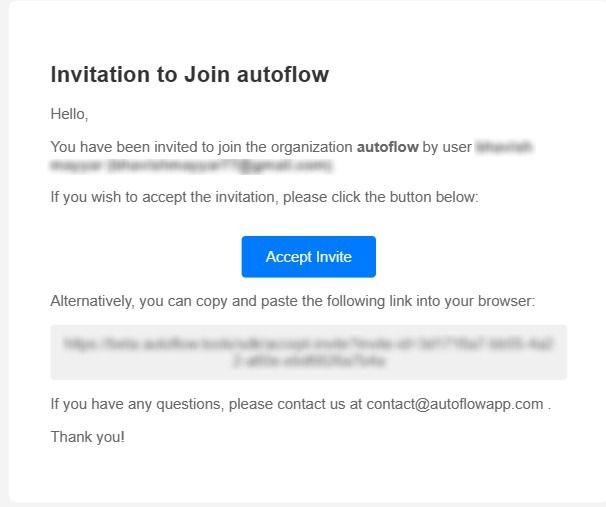Select the "Invitation to Join autoflow" heading

pyautogui.click(x=189, y=75)
